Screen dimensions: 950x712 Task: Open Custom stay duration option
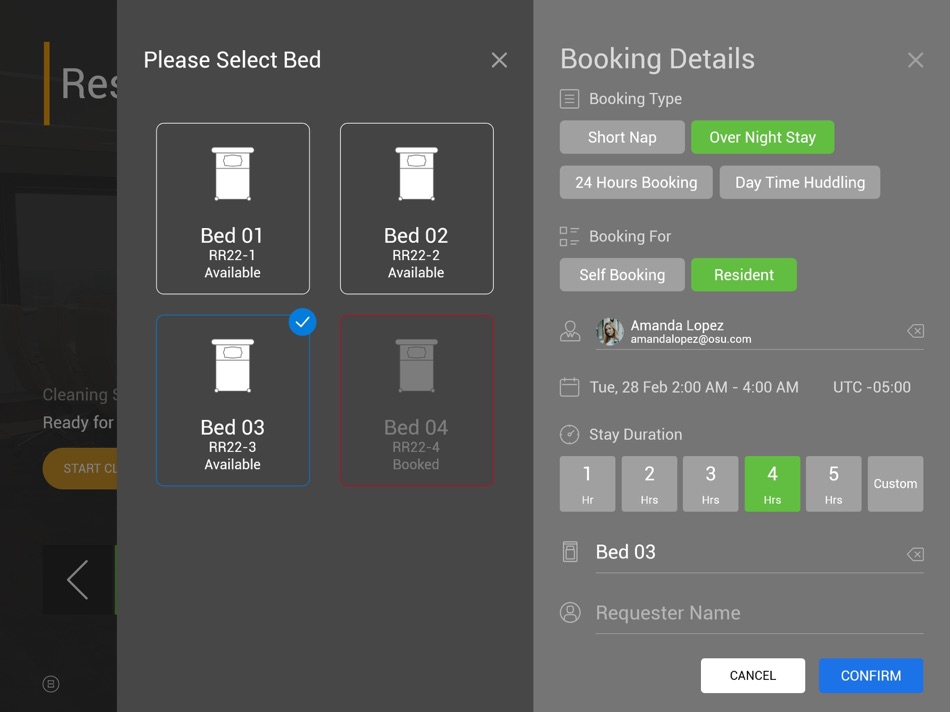[x=895, y=484]
